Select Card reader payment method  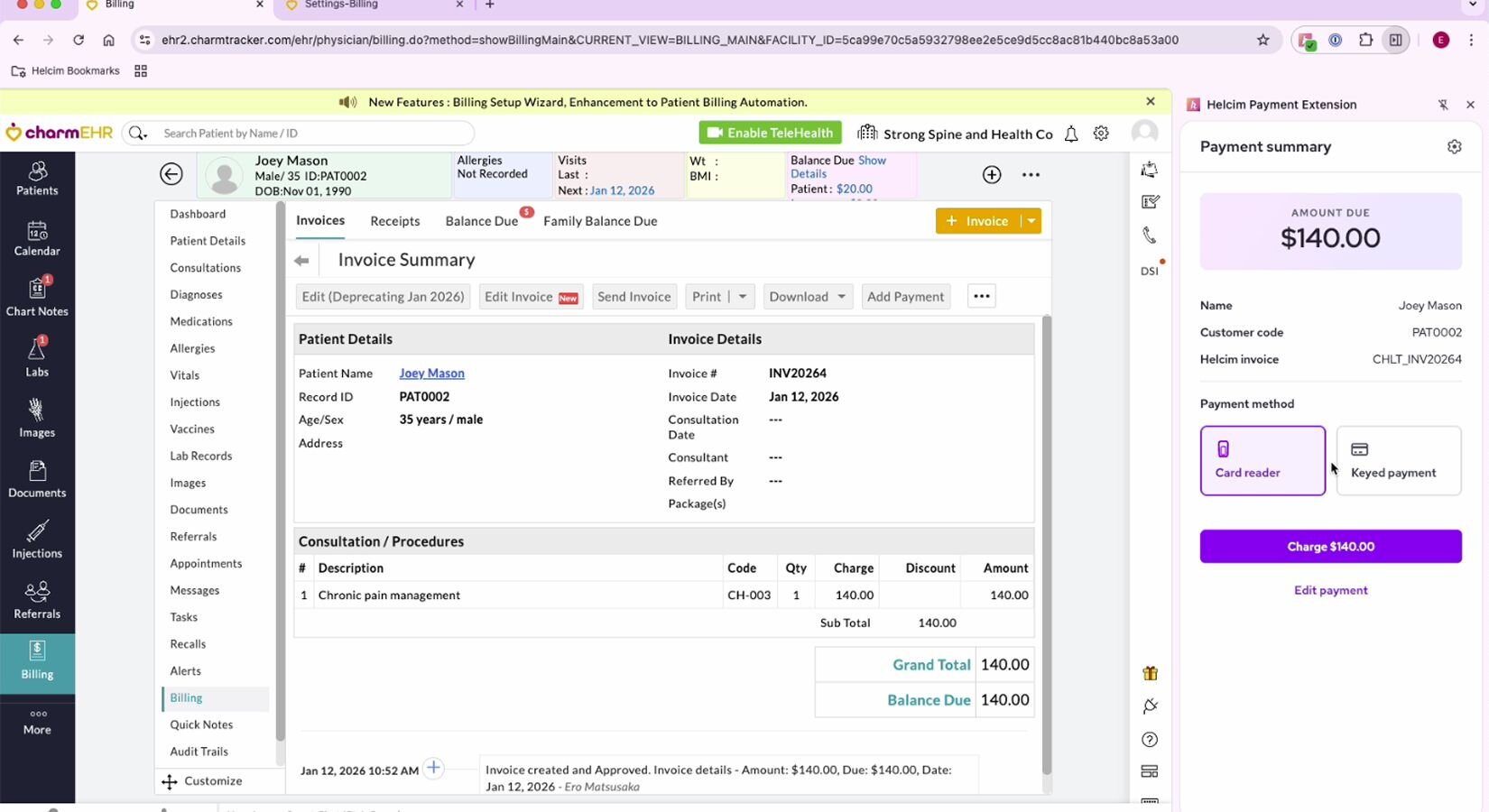click(x=1262, y=460)
